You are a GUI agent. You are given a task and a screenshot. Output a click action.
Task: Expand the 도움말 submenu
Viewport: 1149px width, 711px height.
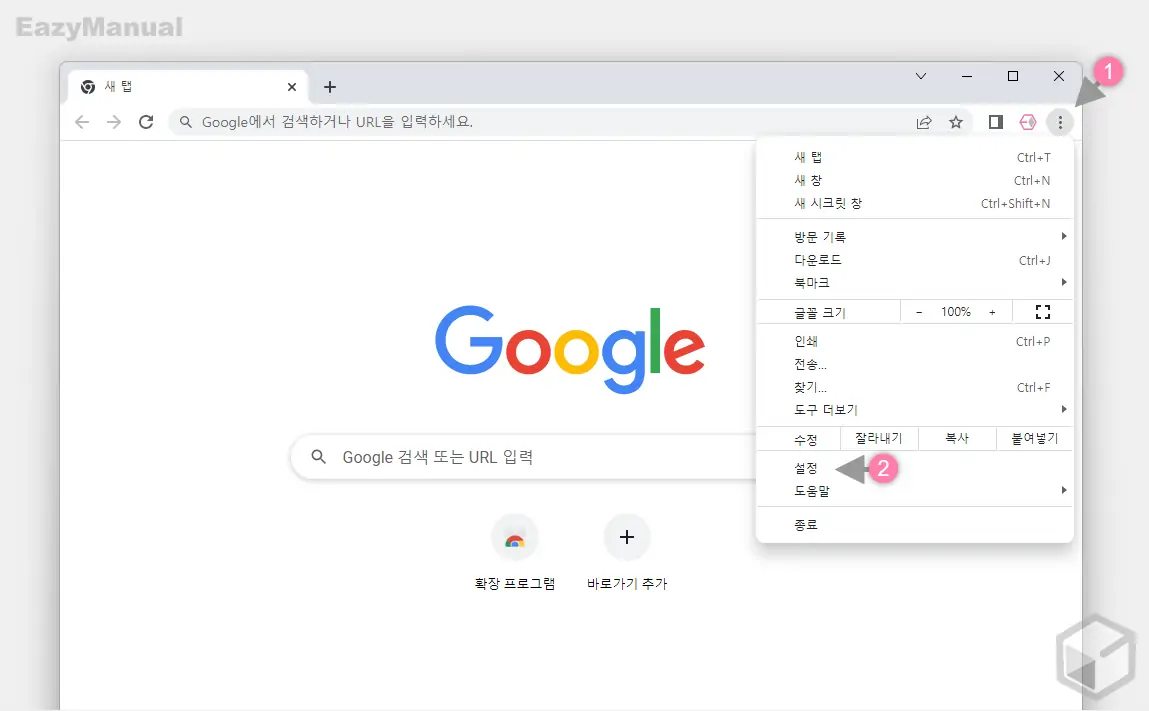click(x=915, y=491)
